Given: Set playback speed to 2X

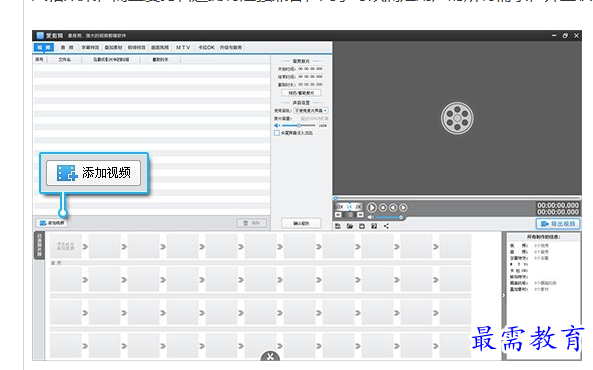Looking at the screenshot, I should [x=358, y=207].
